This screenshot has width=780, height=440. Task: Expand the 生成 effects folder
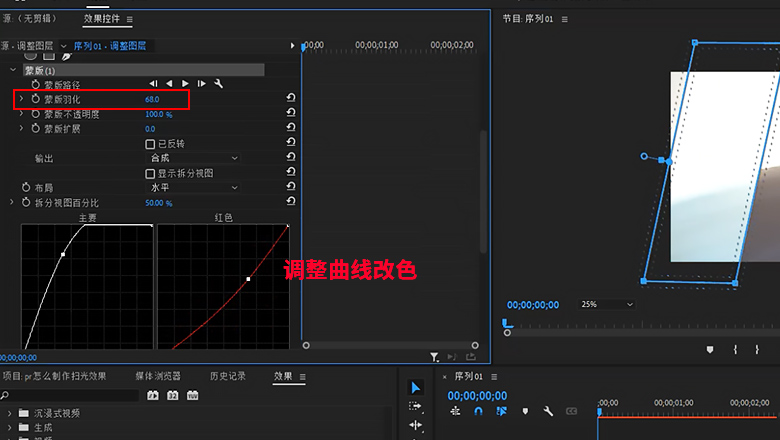(x=9, y=428)
